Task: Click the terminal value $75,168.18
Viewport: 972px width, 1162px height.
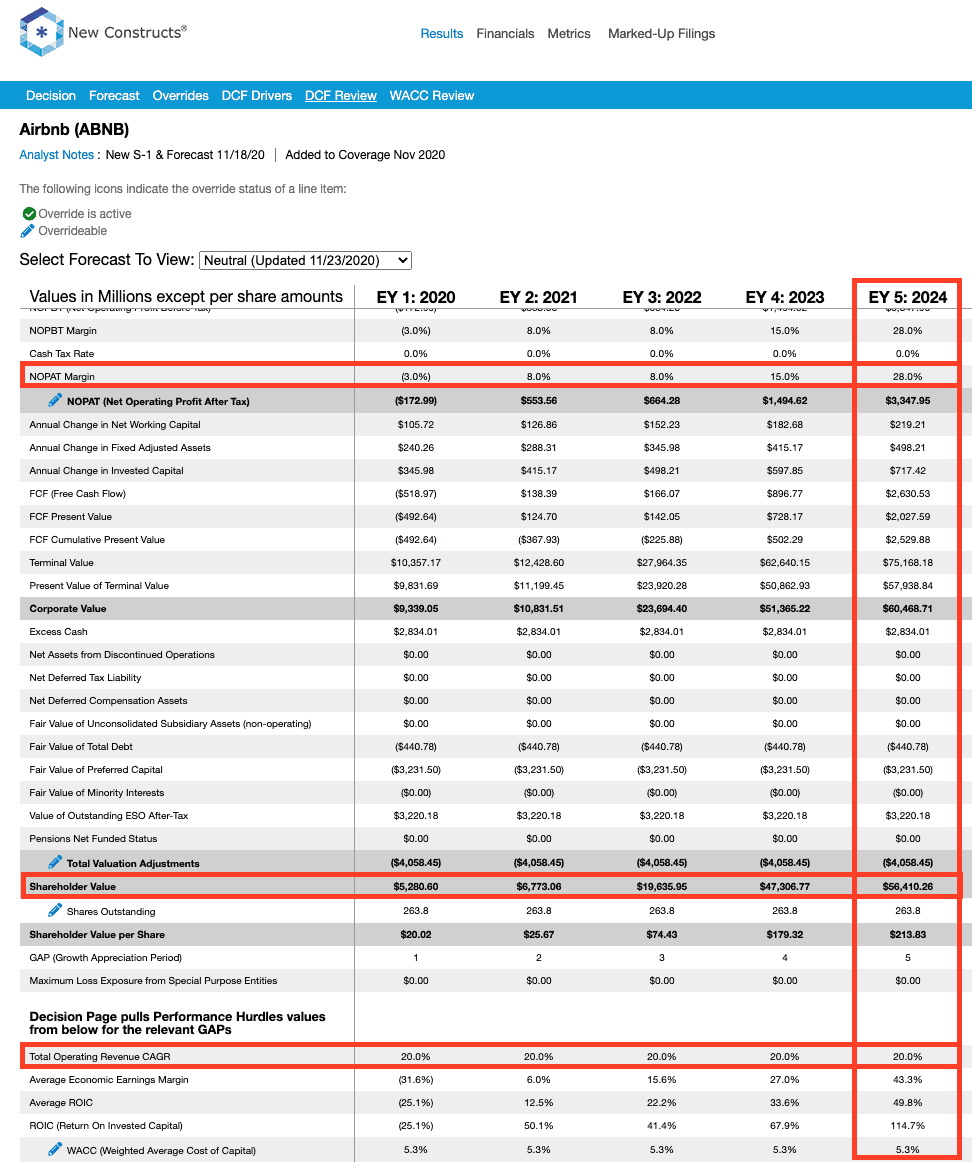Action: click(908, 562)
